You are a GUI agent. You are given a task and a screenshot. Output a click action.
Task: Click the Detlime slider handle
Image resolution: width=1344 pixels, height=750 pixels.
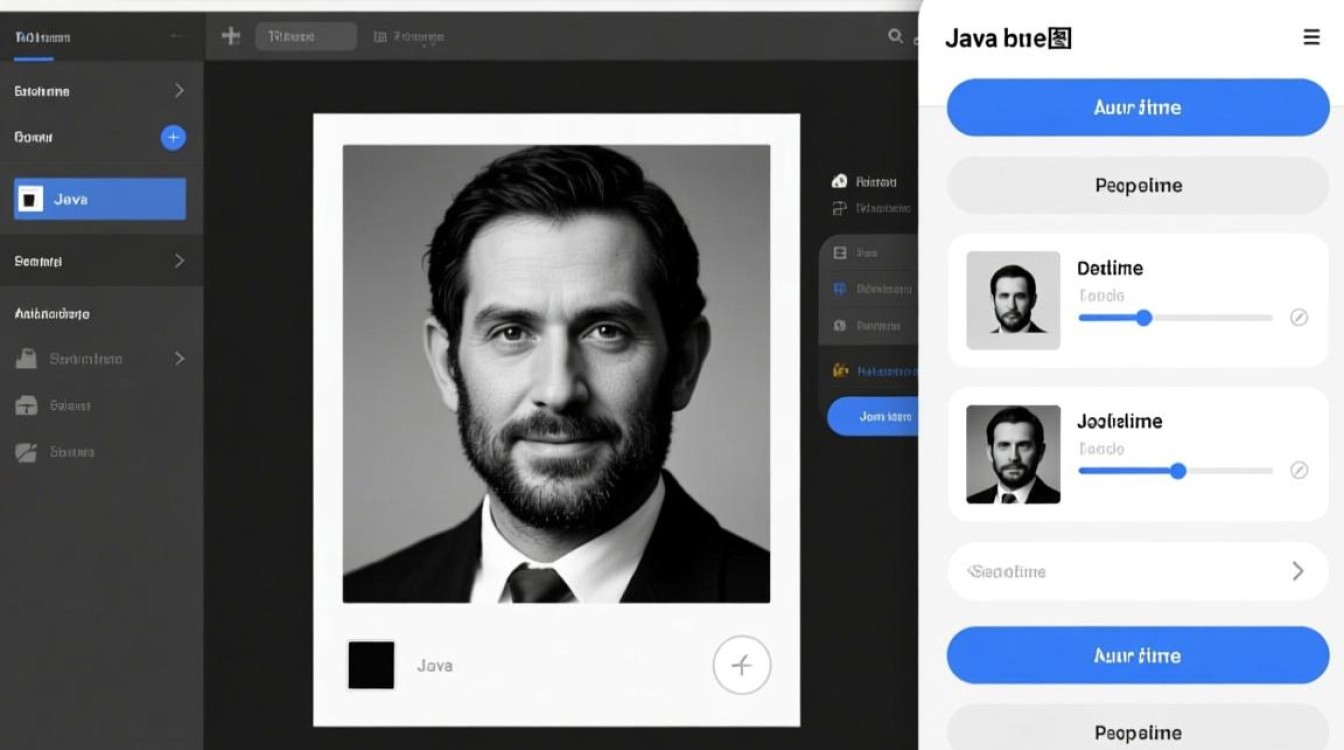tap(1144, 318)
